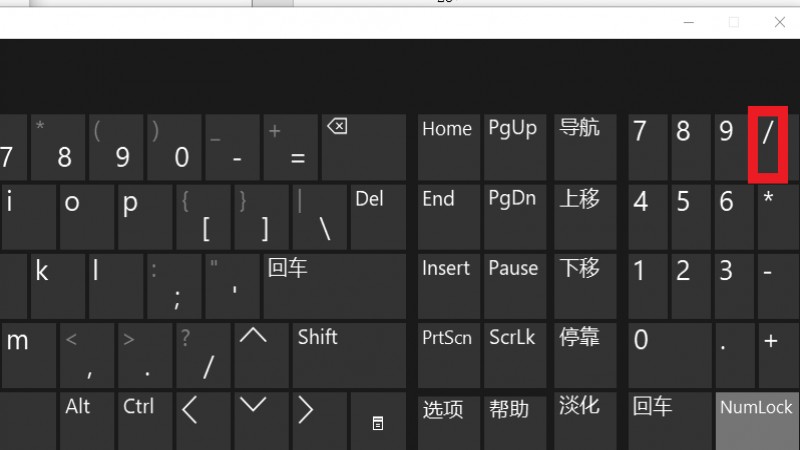Click the Home key
Screen dimensions: 800x450
[x=449, y=147]
